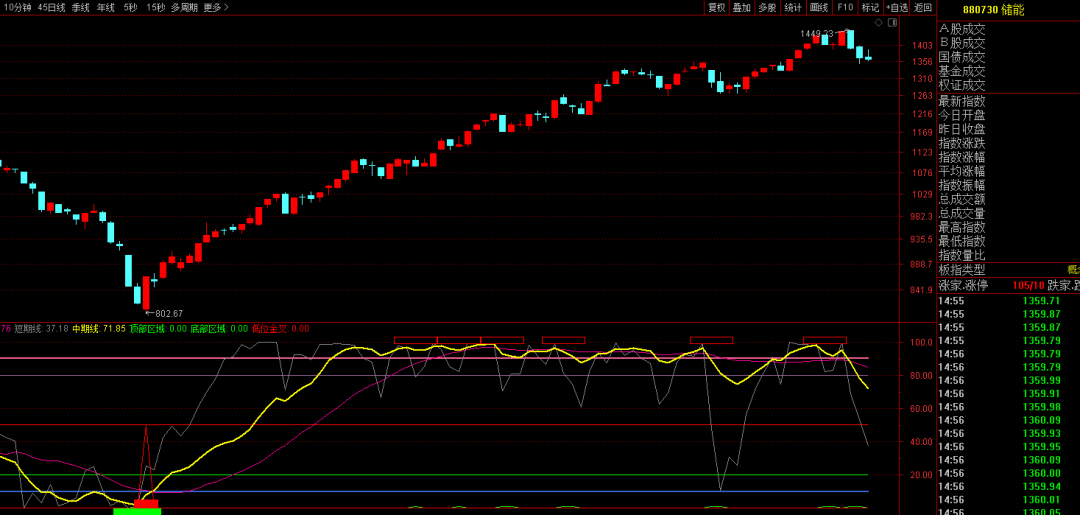
Task: Add the stock to favorites via +自选
Action: [x=897, y=7]
